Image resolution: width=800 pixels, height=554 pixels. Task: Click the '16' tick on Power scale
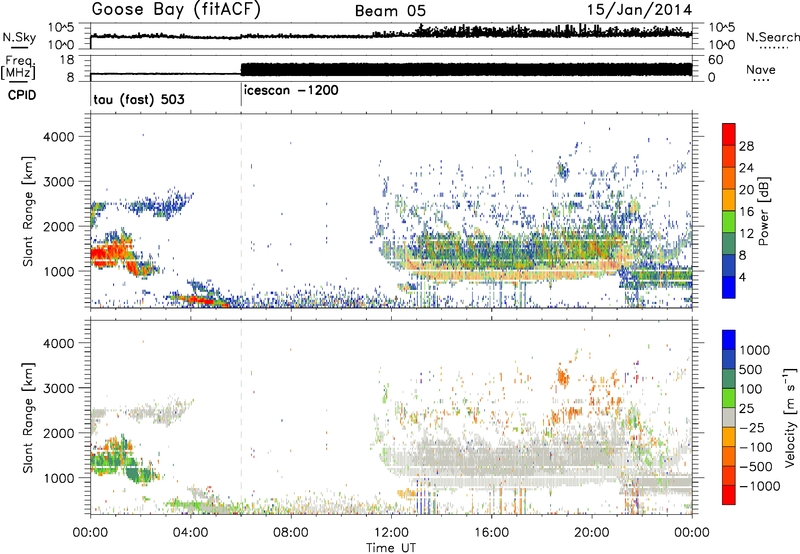pyautogui.click(x=746, y=212)
